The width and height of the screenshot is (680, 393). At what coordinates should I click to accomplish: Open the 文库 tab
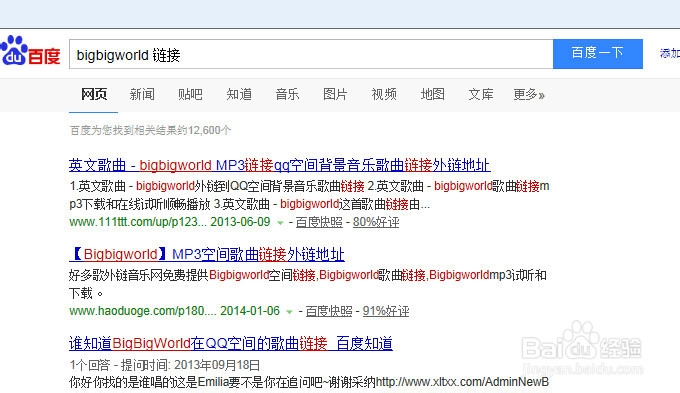481,94
